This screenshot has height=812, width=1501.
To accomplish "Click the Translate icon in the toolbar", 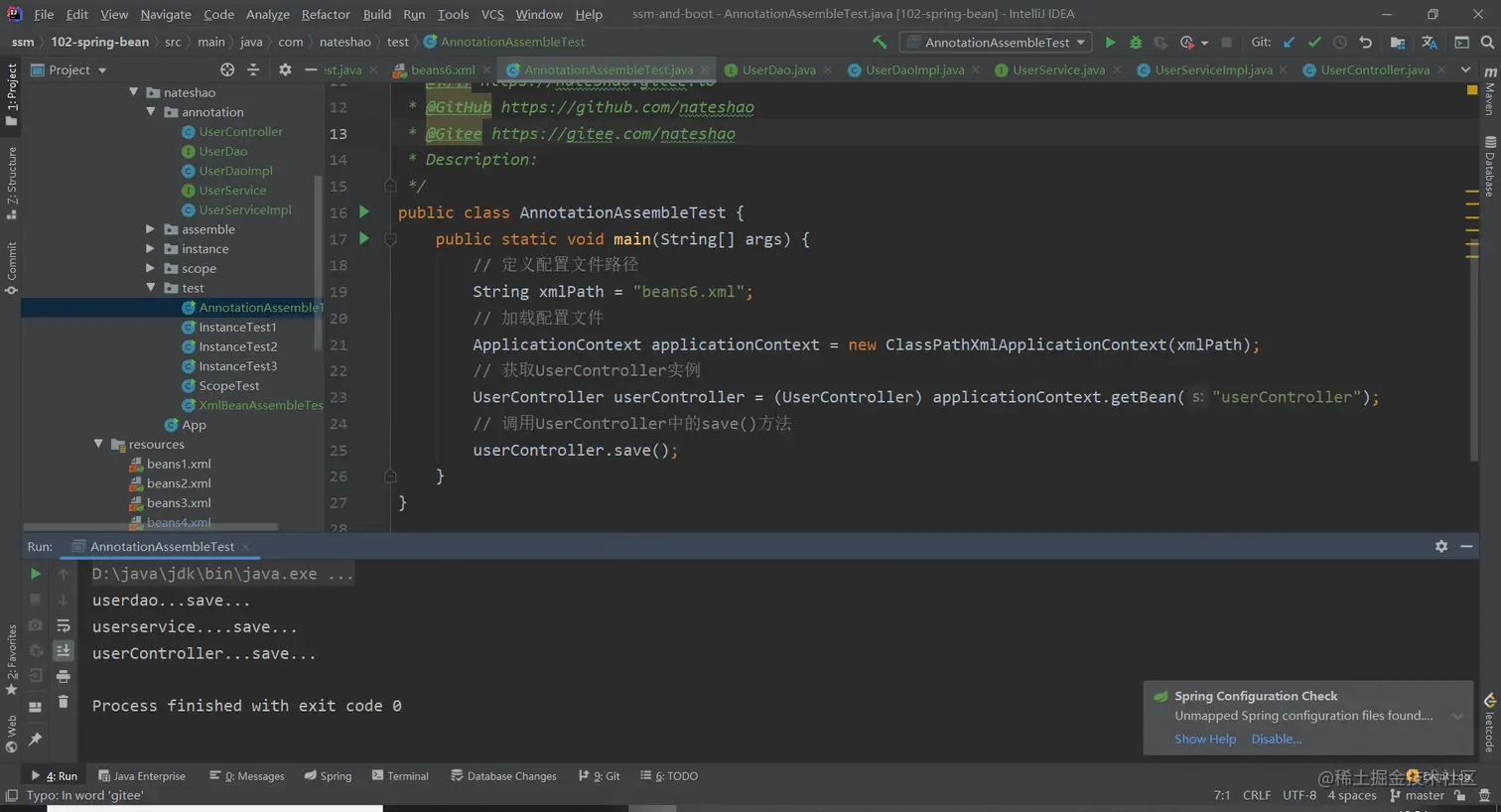I will click(1429, 42).
